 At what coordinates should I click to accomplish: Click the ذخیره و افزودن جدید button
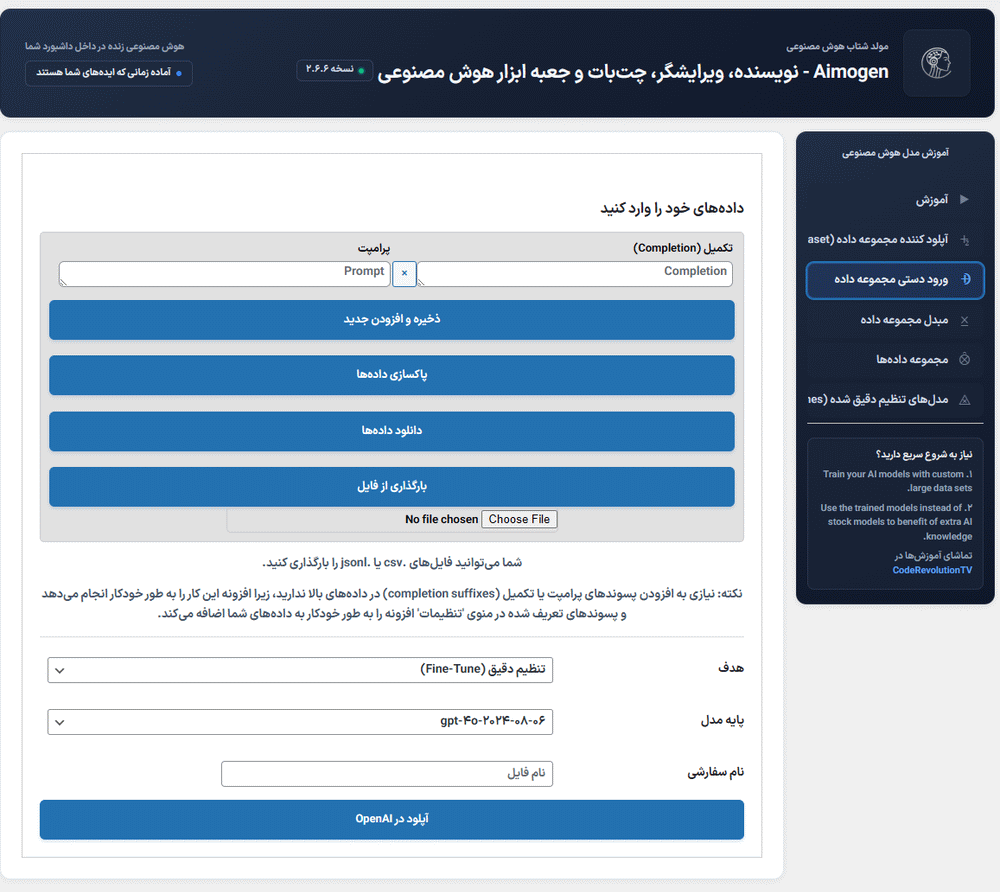[391, 320]
